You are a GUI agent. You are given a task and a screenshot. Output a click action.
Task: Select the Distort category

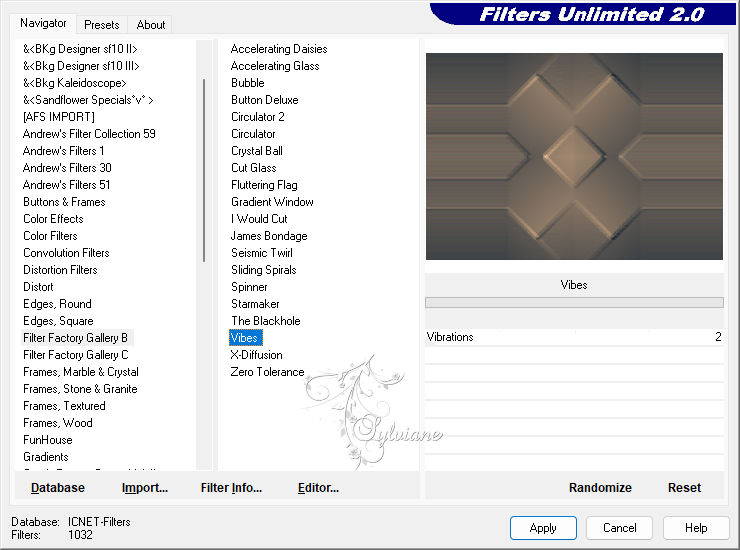click(x=38, y=287)
